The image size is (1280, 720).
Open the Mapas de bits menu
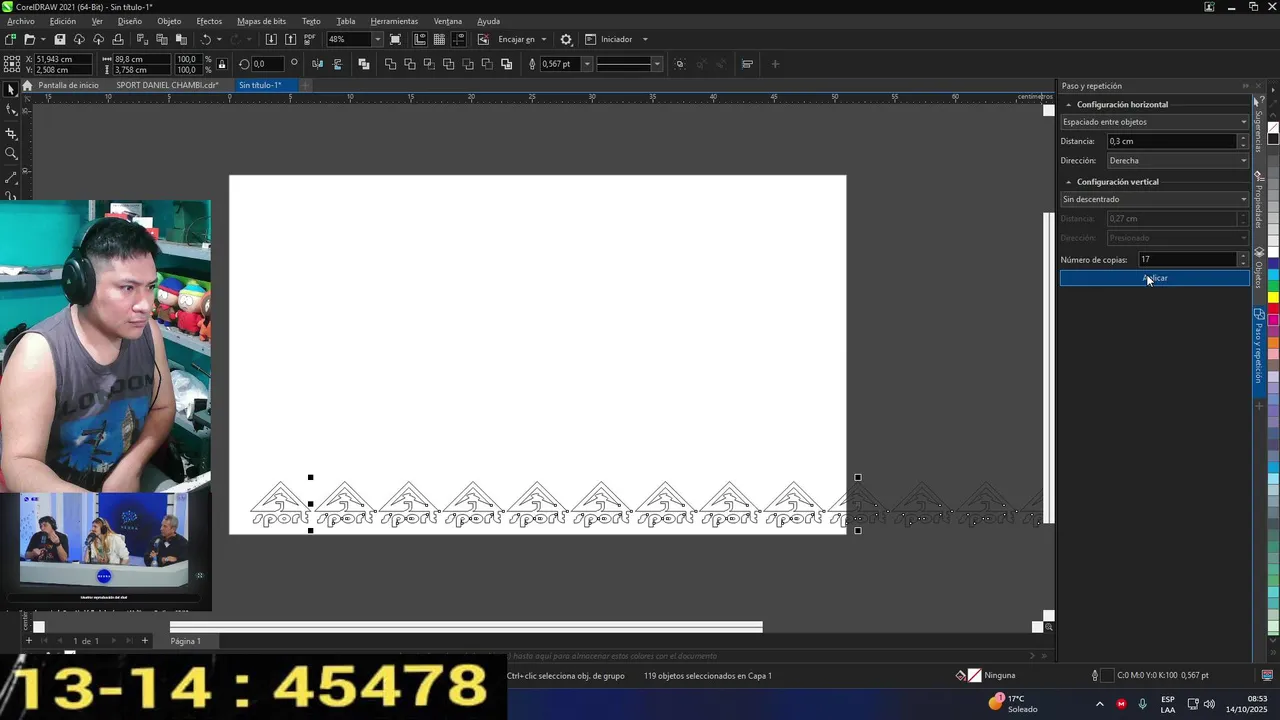pyautogui.click(x=261, y=21)
